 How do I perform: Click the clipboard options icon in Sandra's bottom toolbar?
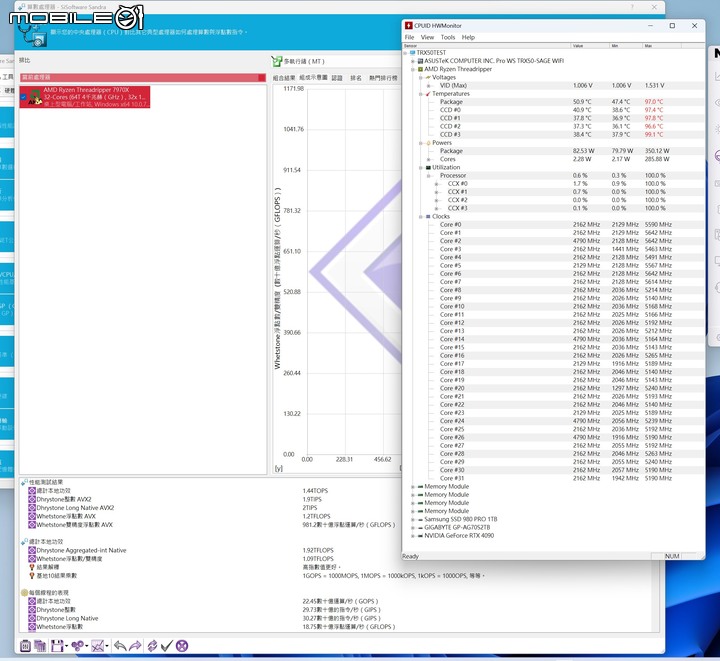coord(25,646)
